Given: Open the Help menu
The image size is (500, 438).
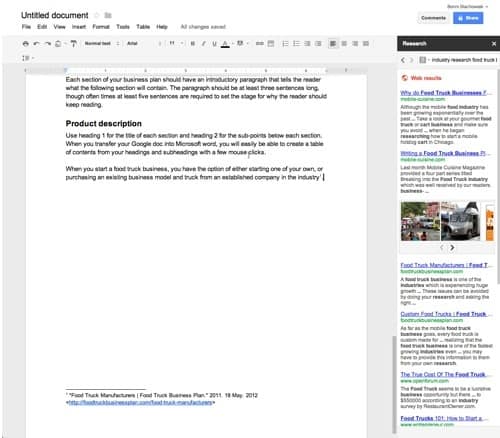Looking at the screenshot, I should point(162,27).
